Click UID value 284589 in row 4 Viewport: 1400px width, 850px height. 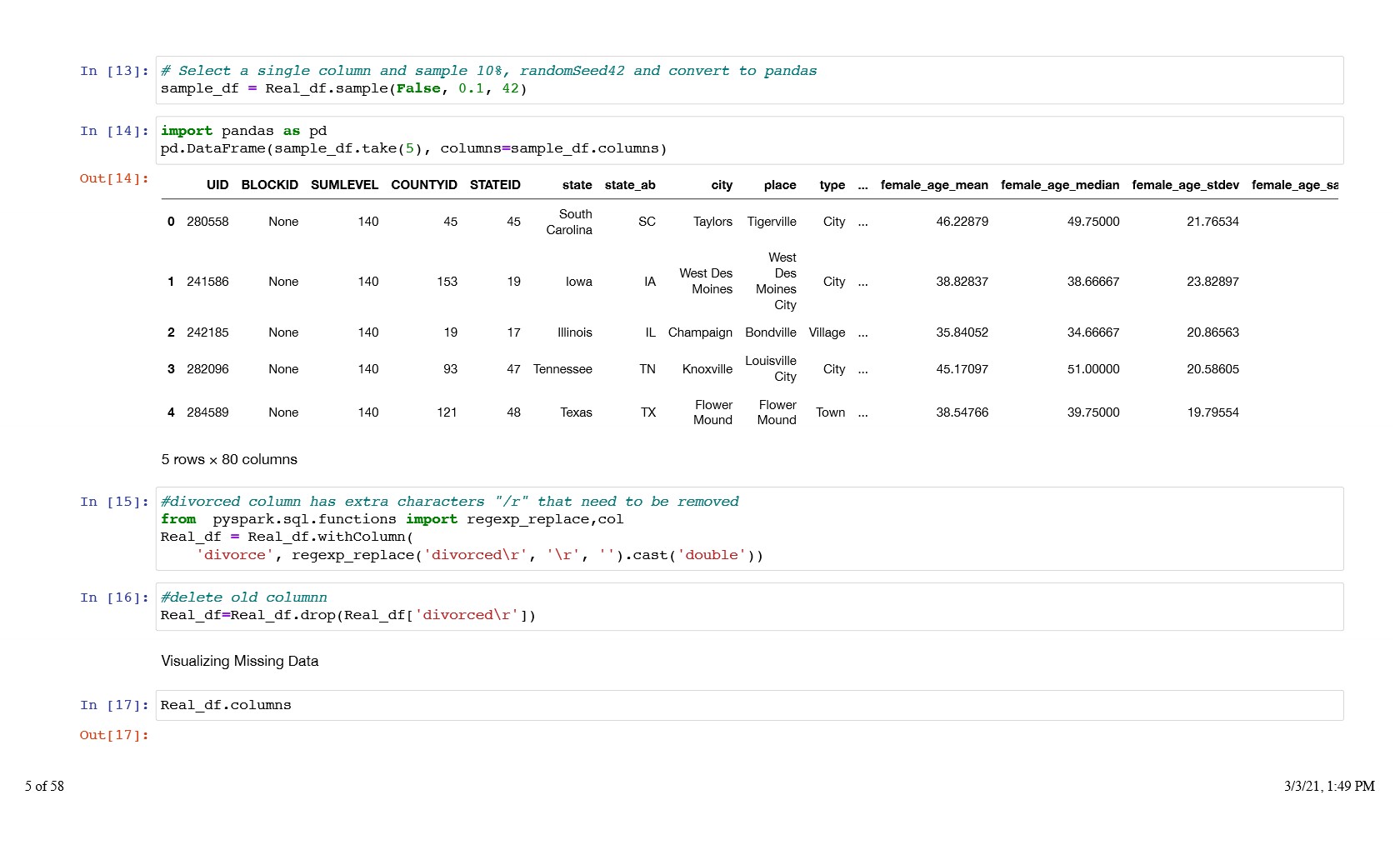pyautogui.click(x=207, y=412)
